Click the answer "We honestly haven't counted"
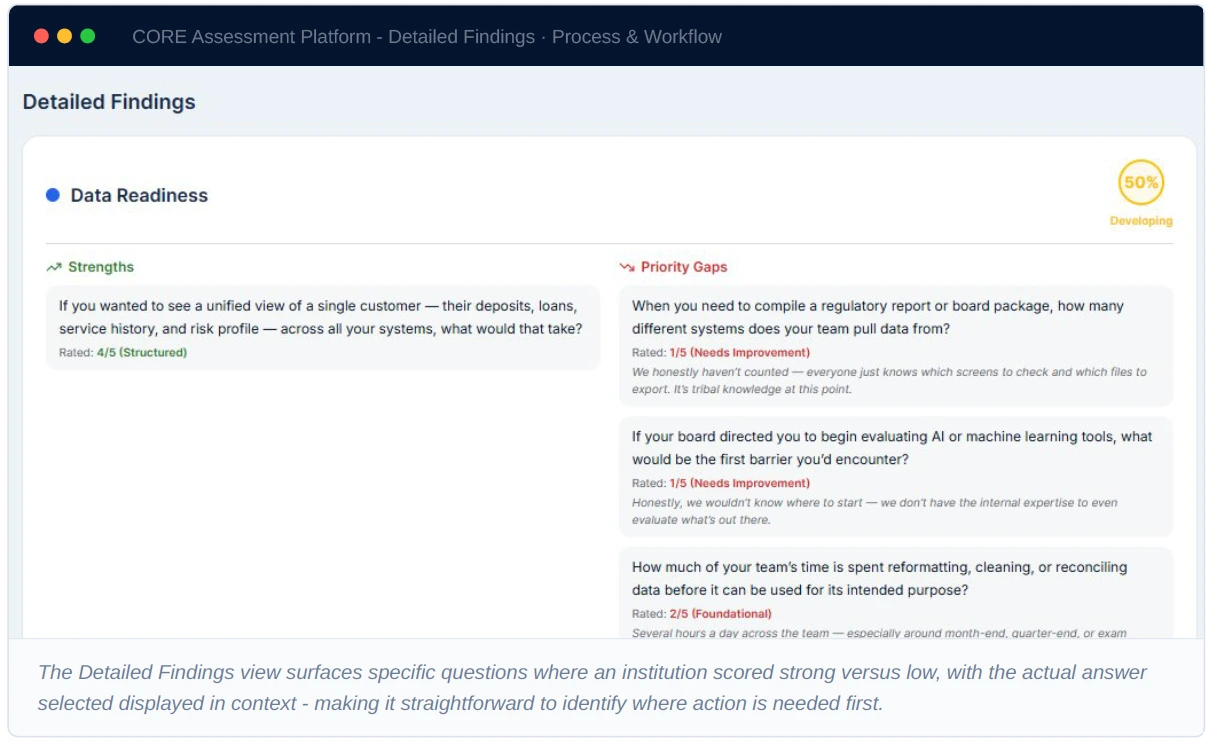1207x742 pixels. pos(889,380)
